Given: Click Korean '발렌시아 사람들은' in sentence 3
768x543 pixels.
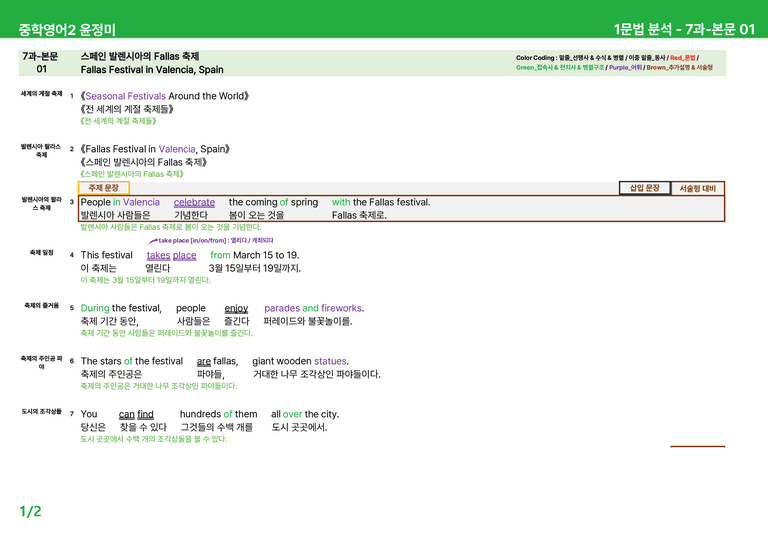Looking at the screenshot, I should point(116,215).
